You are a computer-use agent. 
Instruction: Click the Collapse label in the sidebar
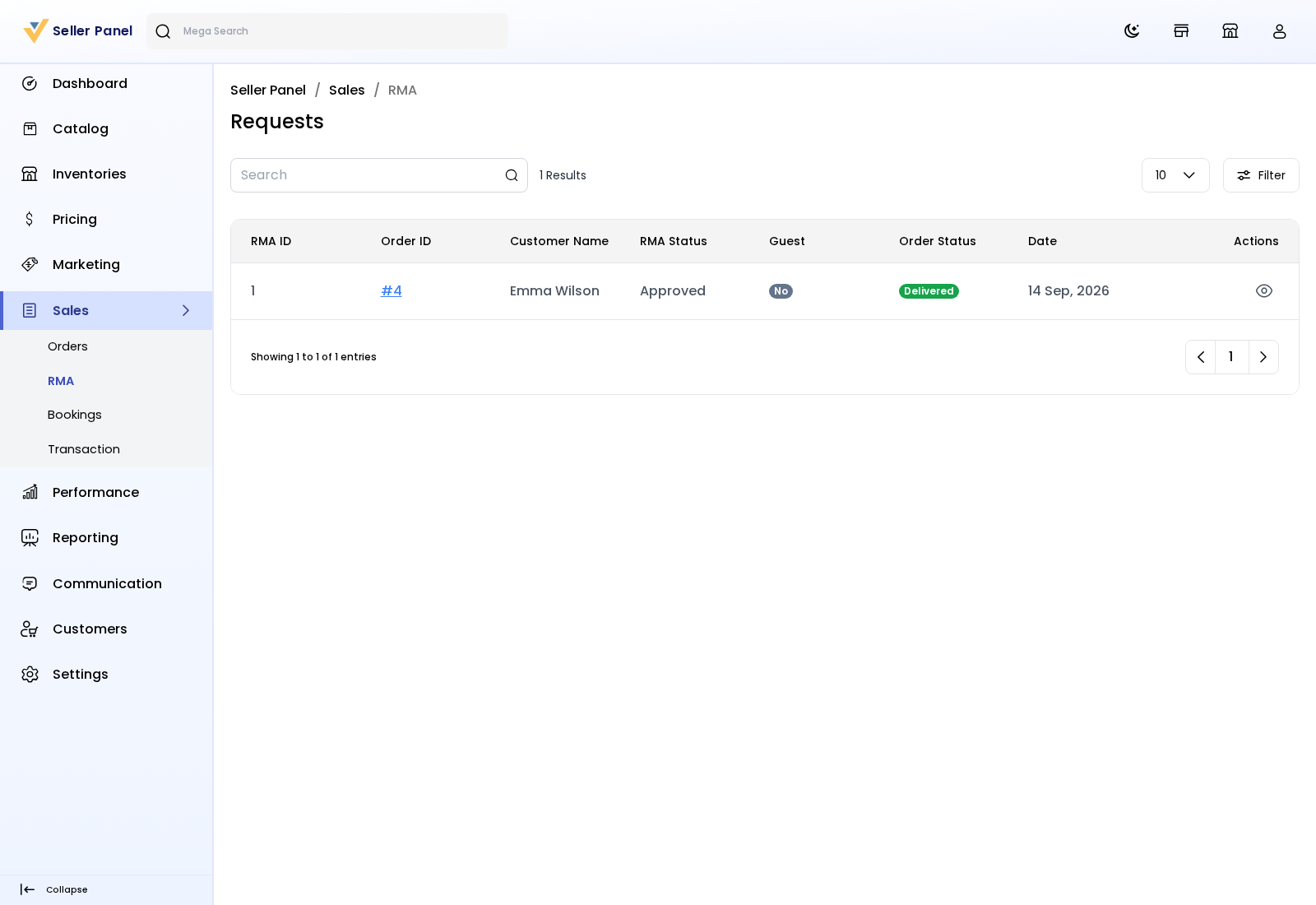pyautogui.click(x=67, y=890)
